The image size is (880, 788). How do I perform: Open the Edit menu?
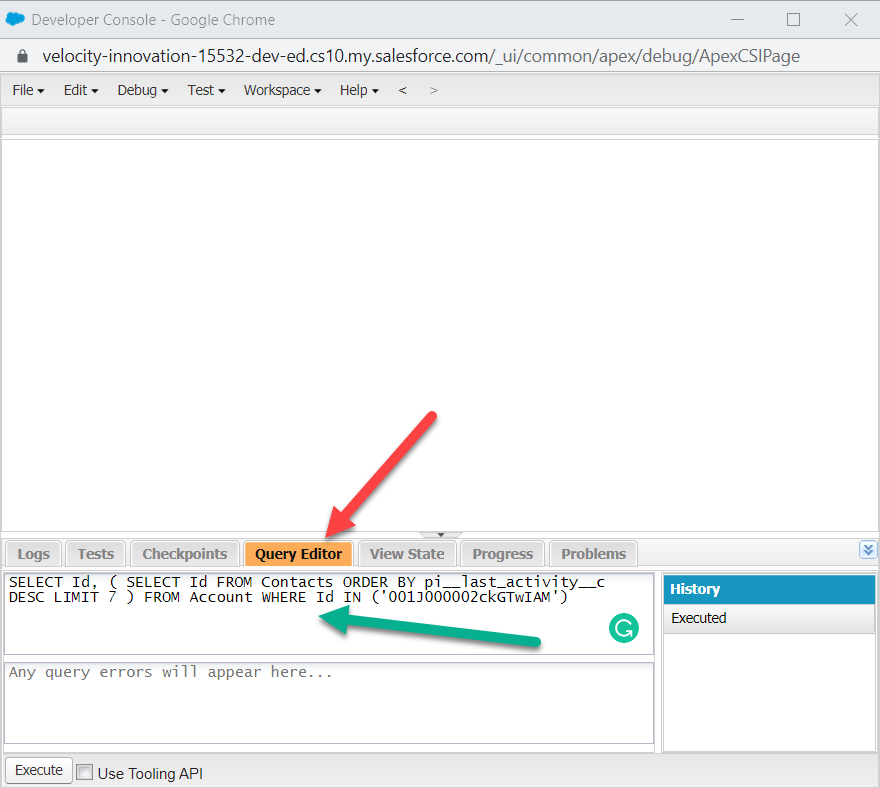pos(80,90)
